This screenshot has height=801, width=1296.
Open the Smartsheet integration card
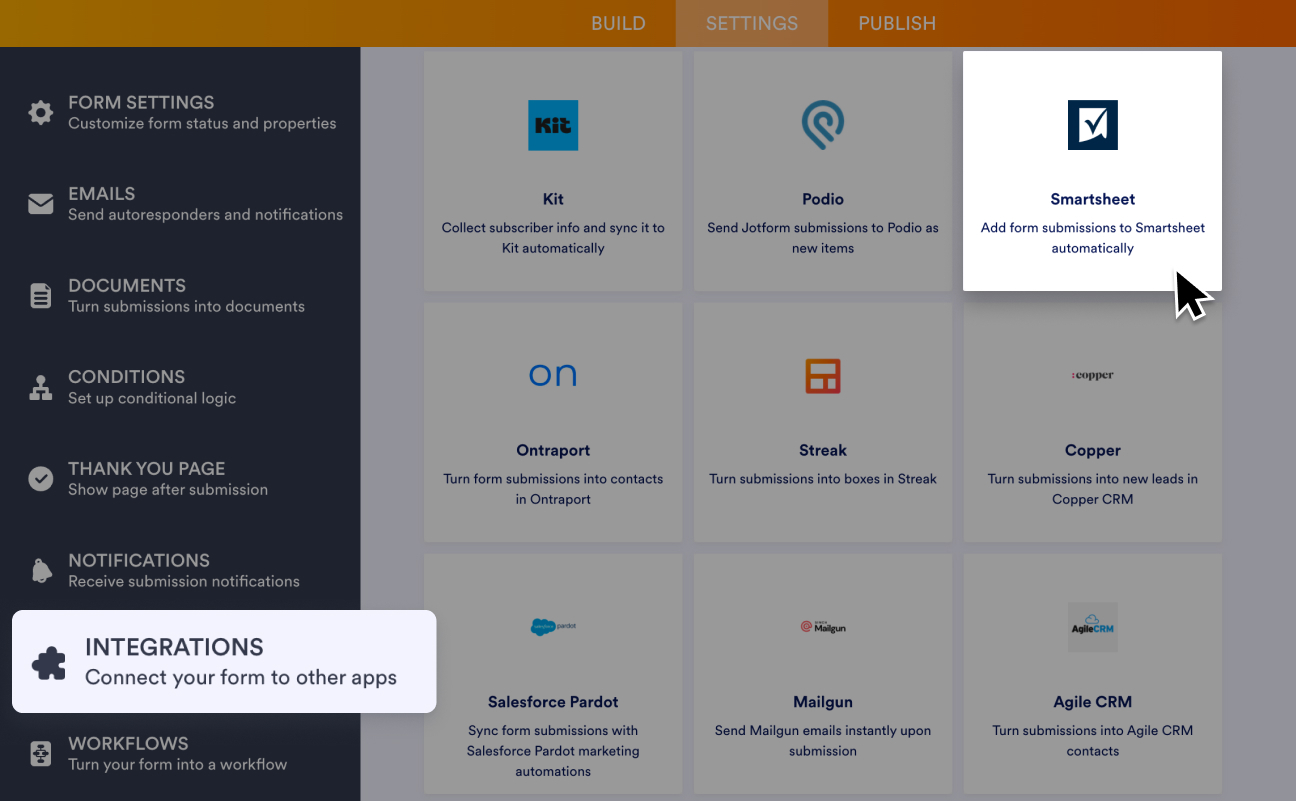(x=1092, y=170)
